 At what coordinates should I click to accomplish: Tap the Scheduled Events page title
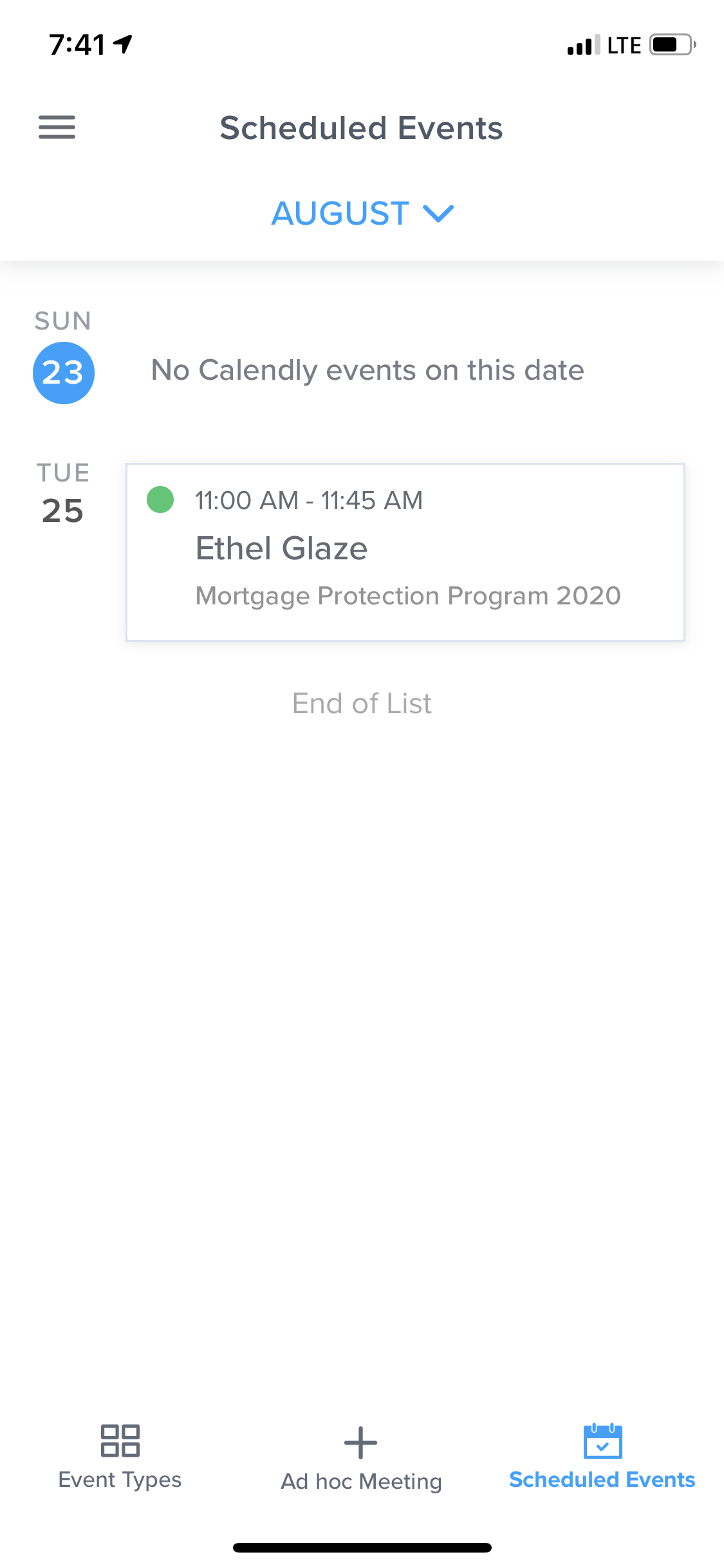click(x=361, y=127)
